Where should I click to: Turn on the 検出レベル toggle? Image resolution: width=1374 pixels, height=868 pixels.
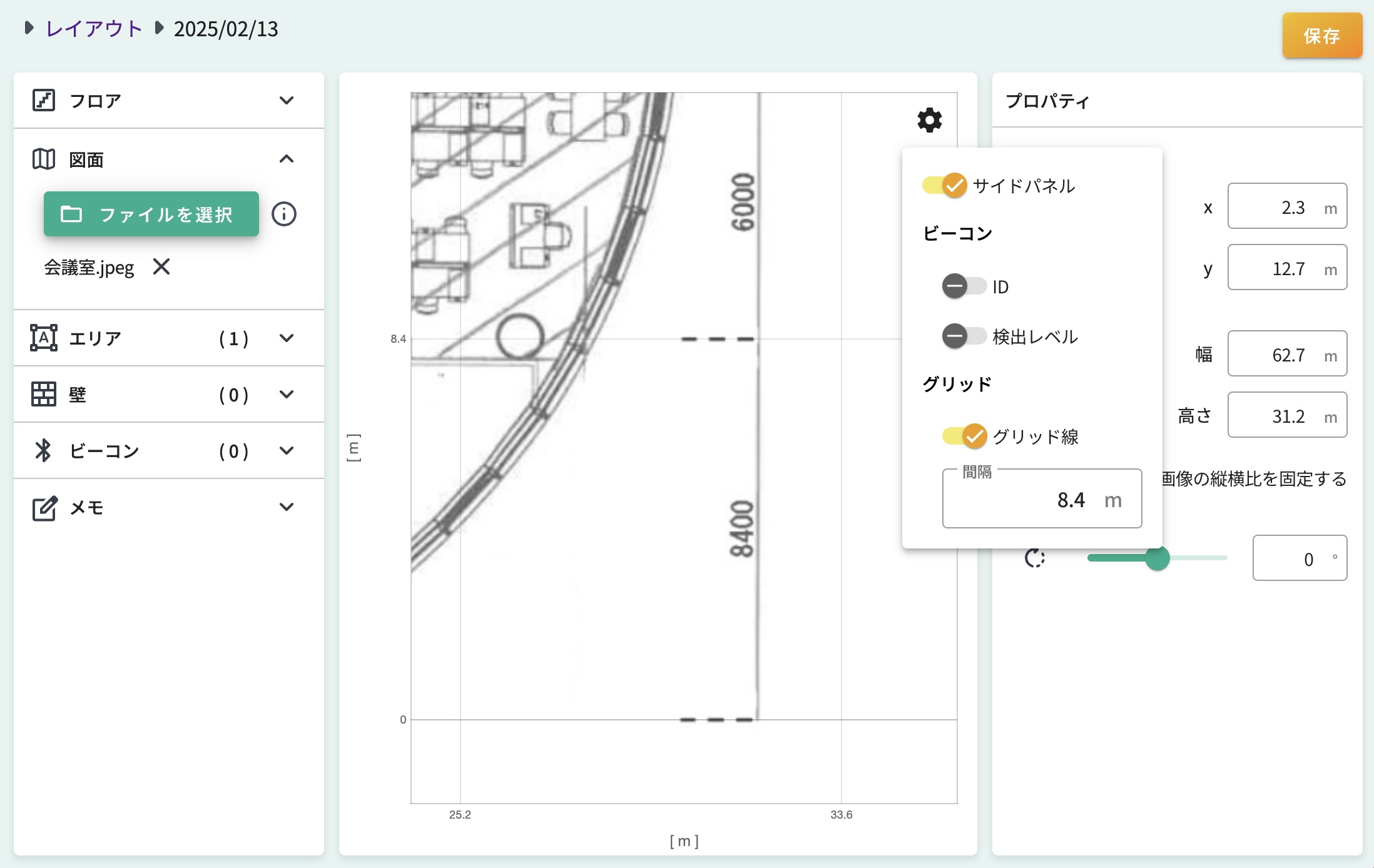coord(964,336)
